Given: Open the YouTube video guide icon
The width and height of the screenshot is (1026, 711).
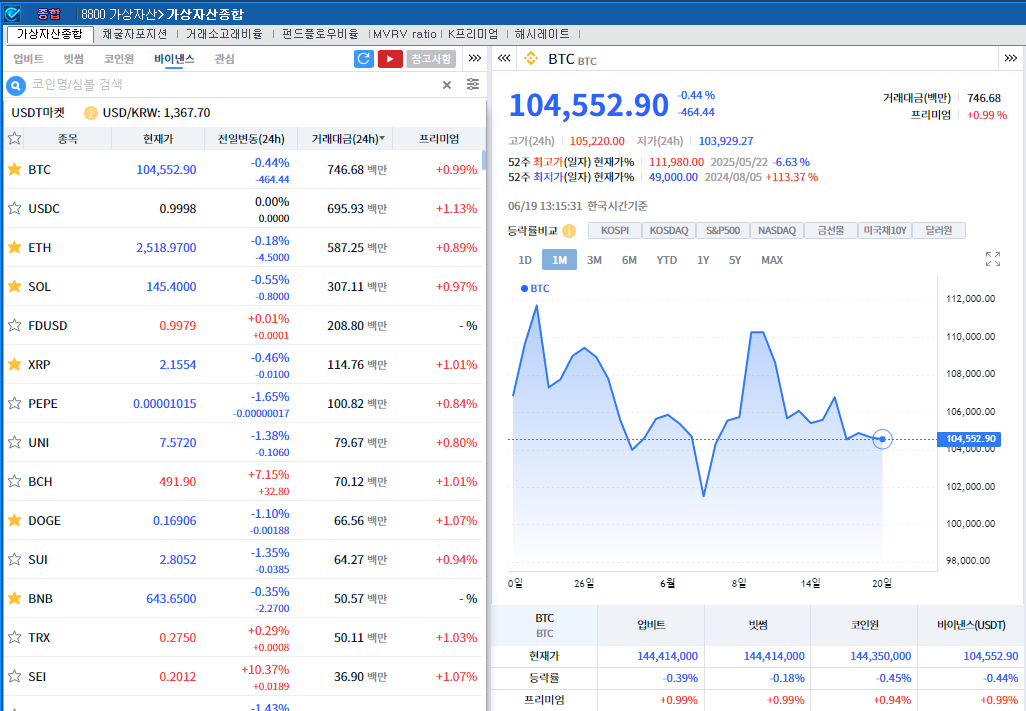Looking at the screenshot, I should [390, 59].
